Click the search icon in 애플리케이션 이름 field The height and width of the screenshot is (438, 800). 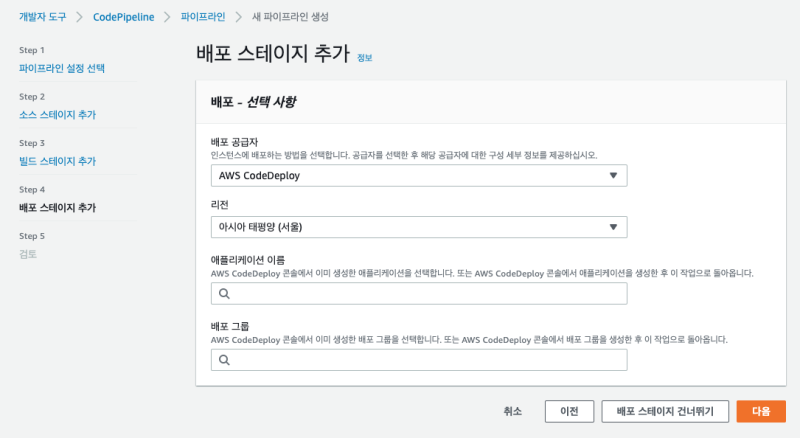pyautogui.click(x=224, y=294)
